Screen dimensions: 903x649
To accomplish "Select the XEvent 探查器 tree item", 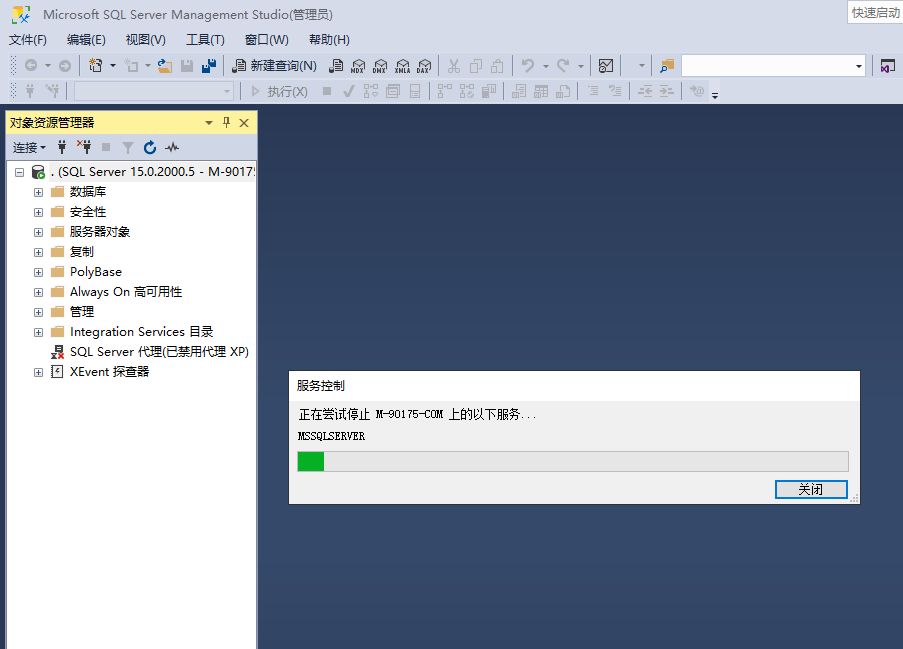I will click(109, 372).
